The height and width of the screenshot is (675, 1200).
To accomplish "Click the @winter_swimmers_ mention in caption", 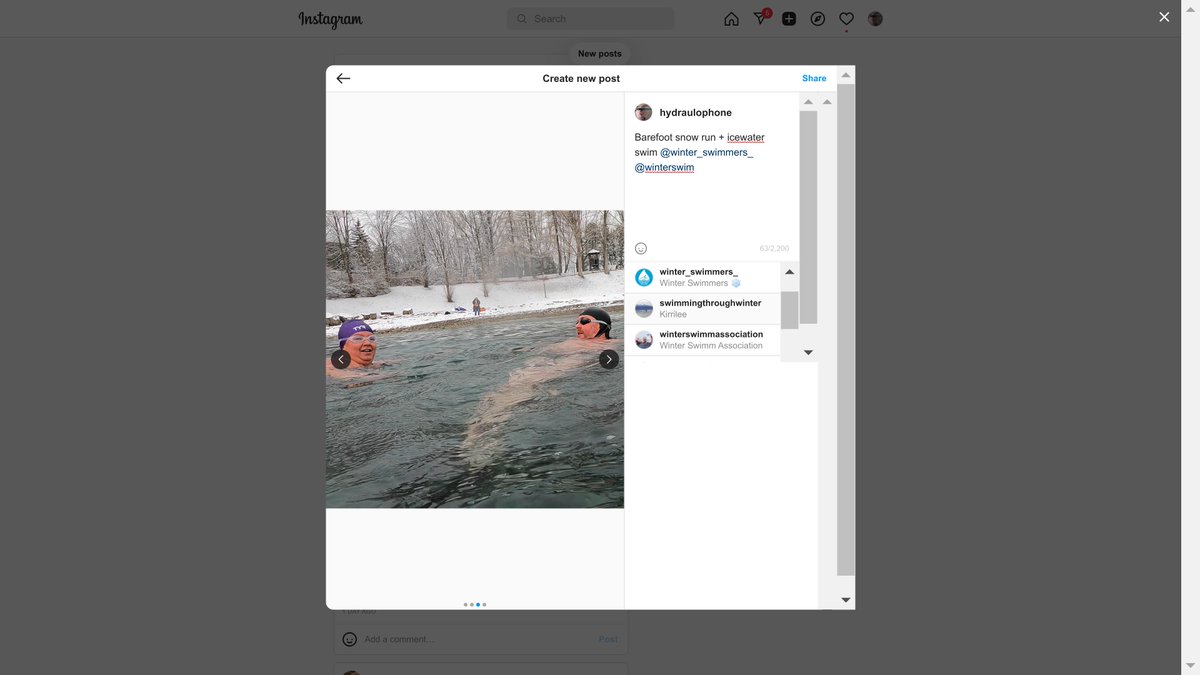I will pyautogui.click(x=707, y=152).
